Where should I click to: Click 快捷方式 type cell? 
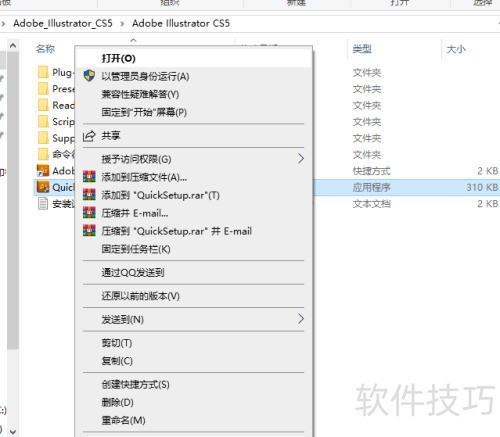tap(371, 171)
